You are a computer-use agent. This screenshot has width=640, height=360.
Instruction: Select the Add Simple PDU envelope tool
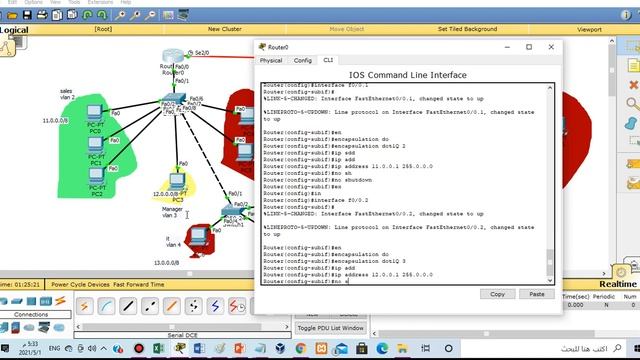(633, 164)
